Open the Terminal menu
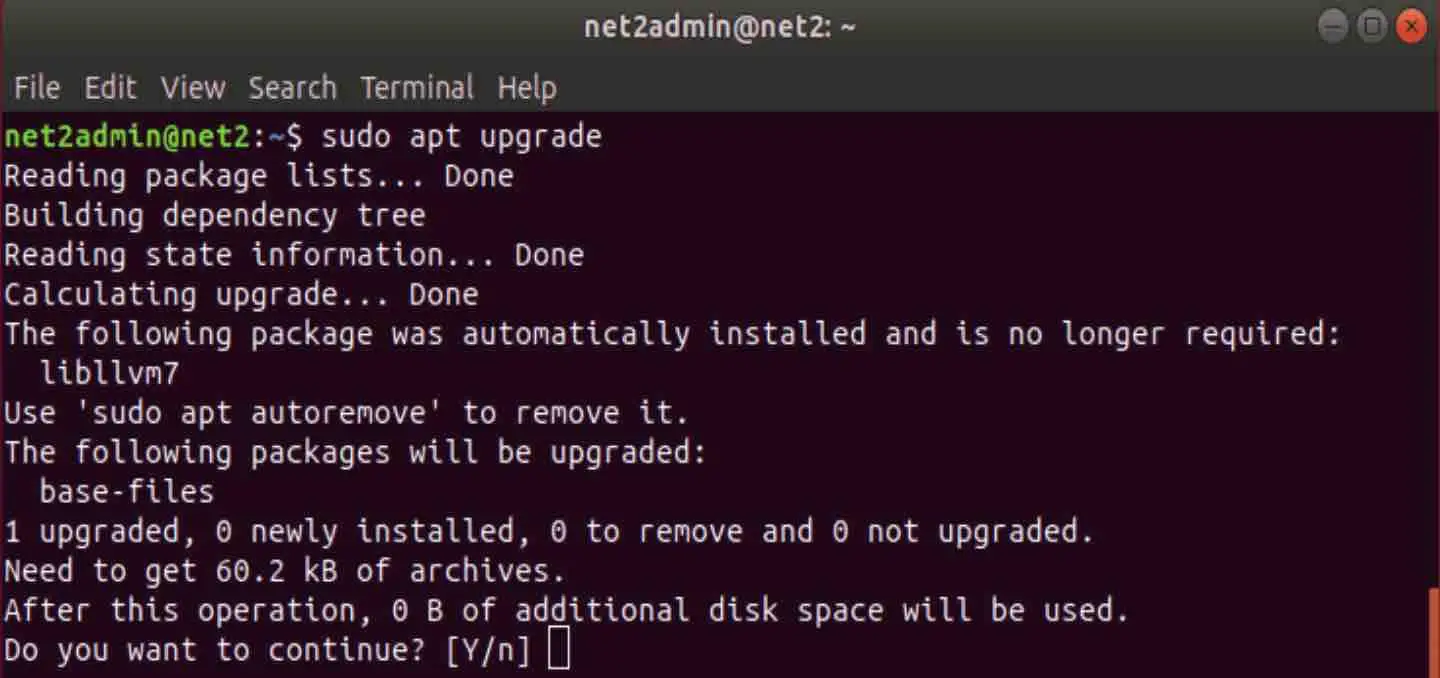The width and height of the screenshot is (1440, 678). pyautogui.click(x=417, y=88)
